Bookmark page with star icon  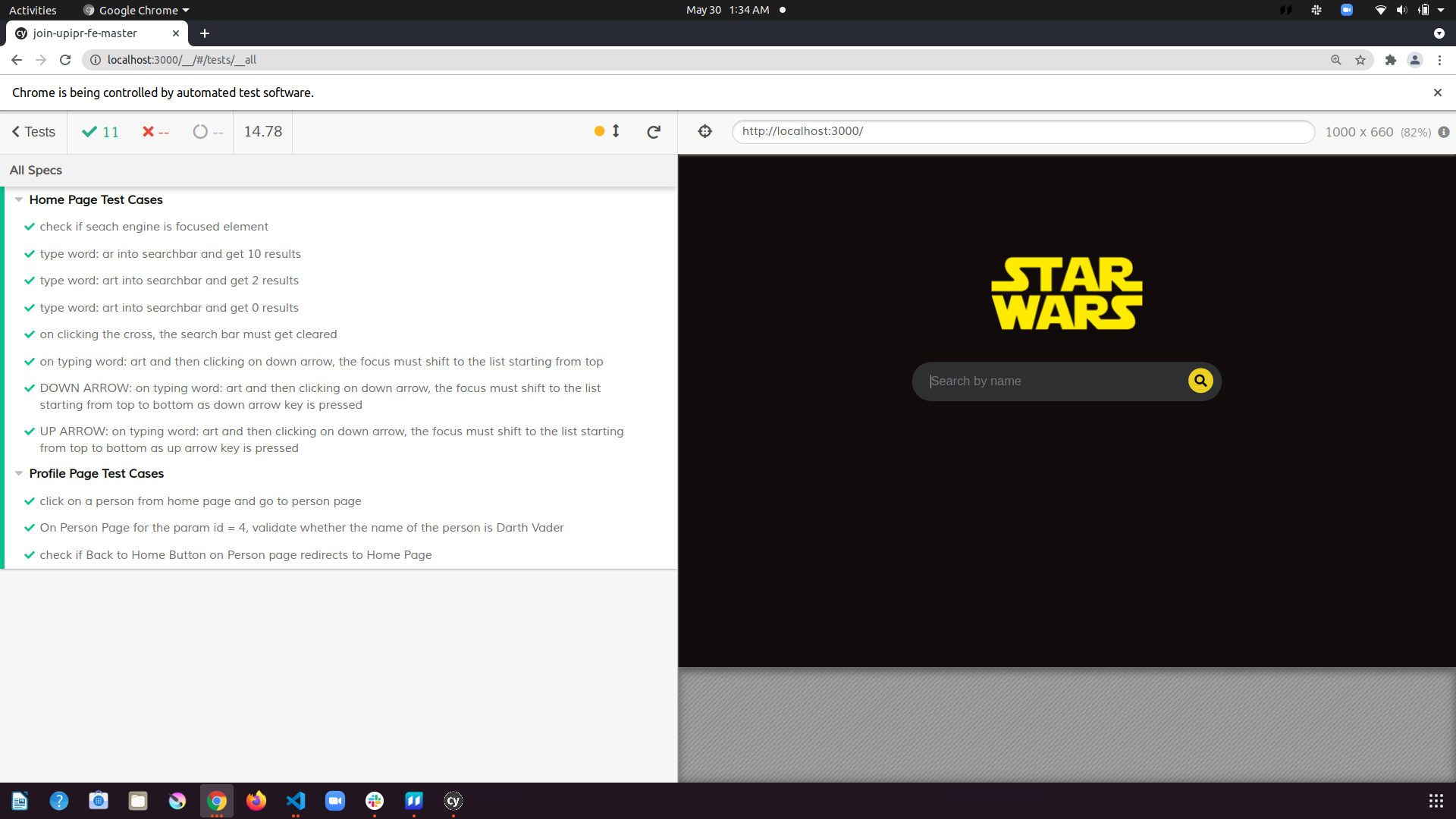(1360, 60)
